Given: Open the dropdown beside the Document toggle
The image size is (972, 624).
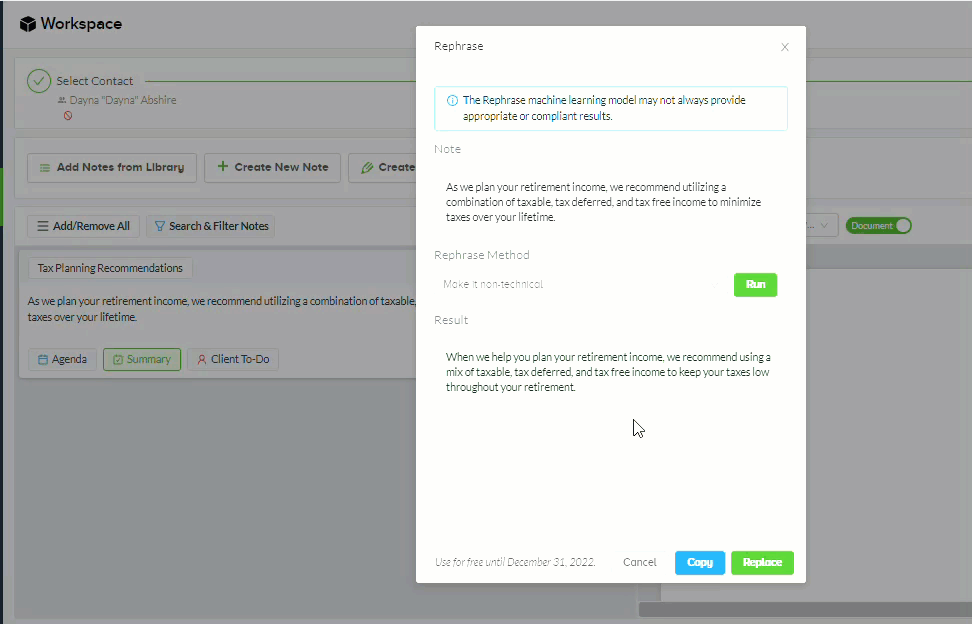Looking at the screenshot, I should pyautogui.click(x=824, y=225).
